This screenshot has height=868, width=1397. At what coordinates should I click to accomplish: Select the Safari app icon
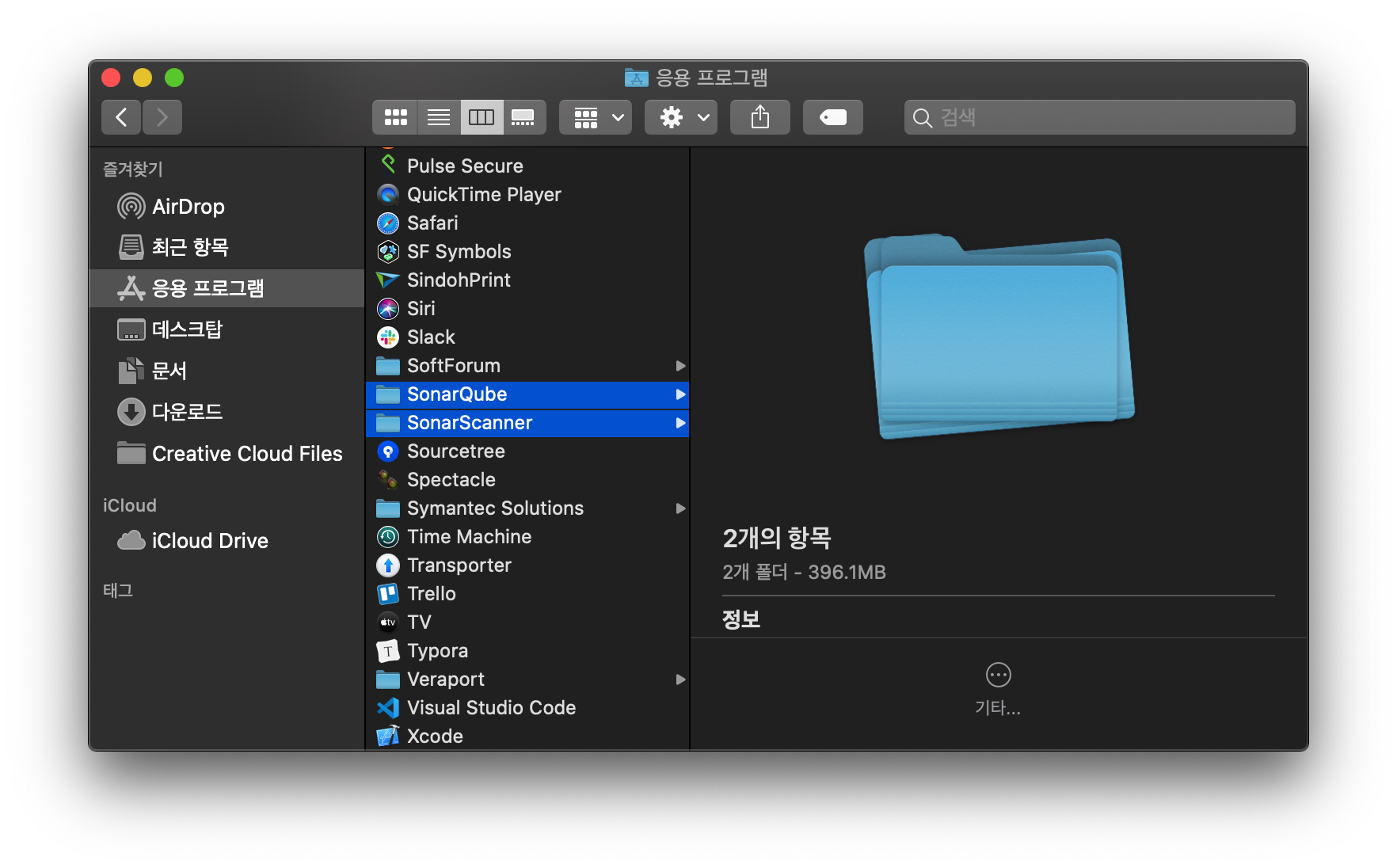[x=388, y=223]
